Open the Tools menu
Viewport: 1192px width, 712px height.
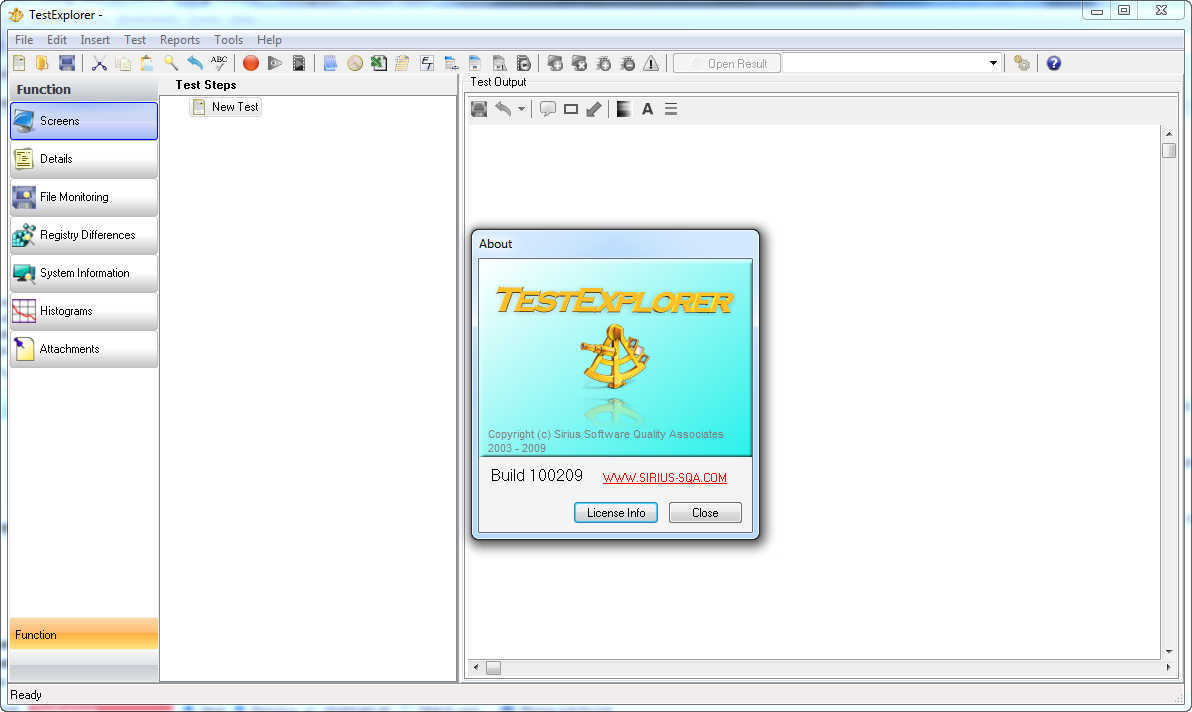pyautogui.click(x=228, y=40)
